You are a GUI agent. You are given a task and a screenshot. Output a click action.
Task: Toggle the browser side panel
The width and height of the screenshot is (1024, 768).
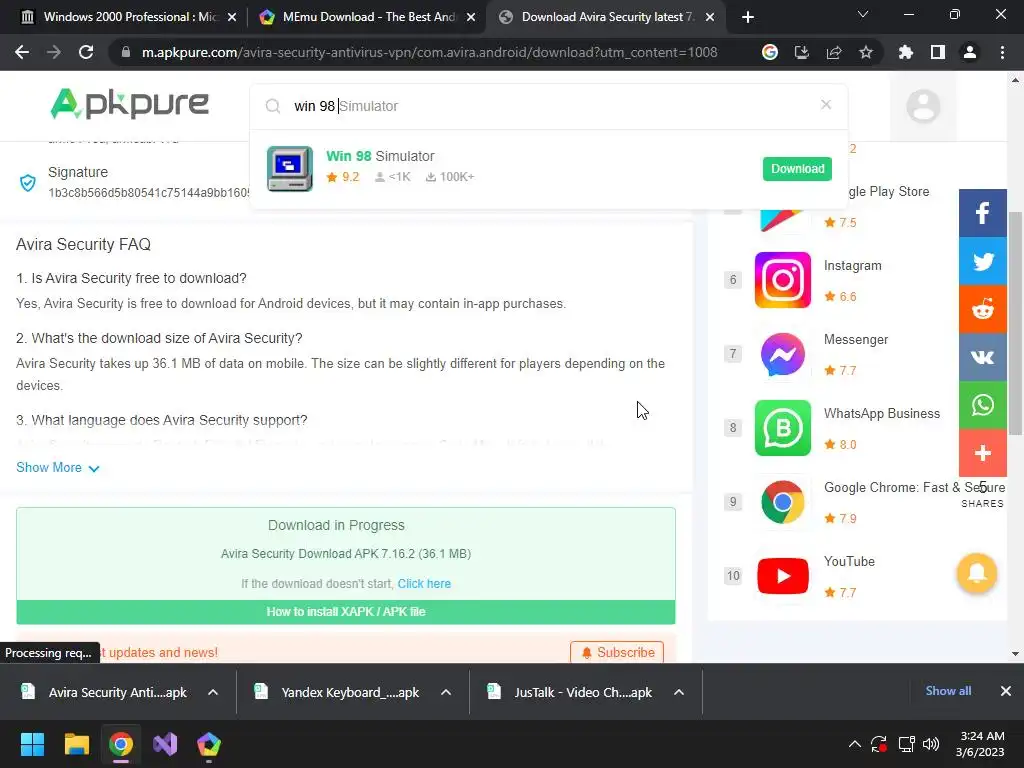tap(937, 52)
